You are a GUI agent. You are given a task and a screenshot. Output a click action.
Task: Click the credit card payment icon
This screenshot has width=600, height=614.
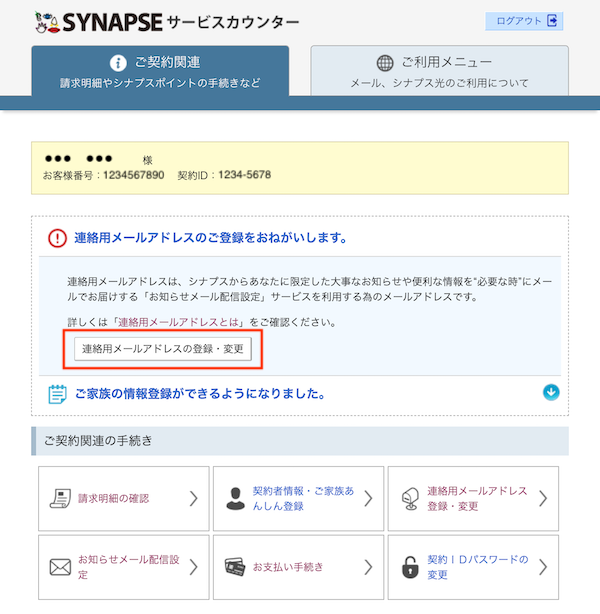click(235, 567)
